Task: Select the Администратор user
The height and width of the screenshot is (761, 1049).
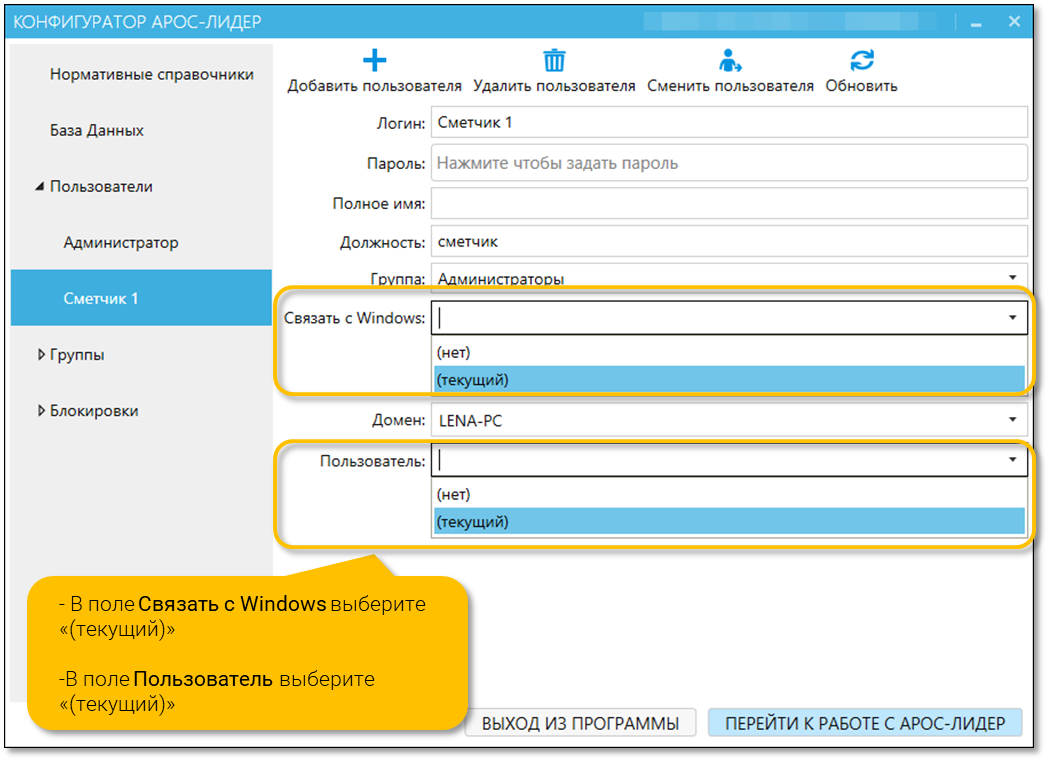Action: click(121, 243)
